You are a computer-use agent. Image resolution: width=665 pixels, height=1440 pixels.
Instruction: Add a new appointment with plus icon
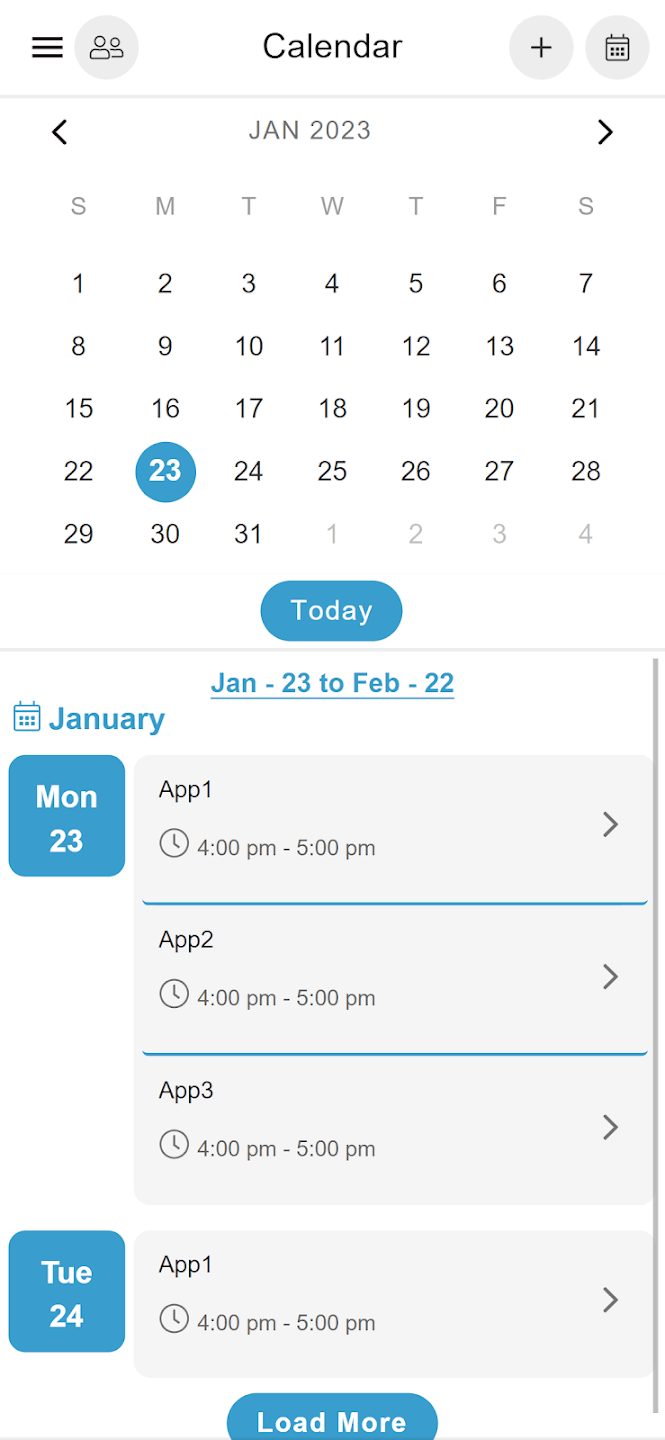click(541, 47)
